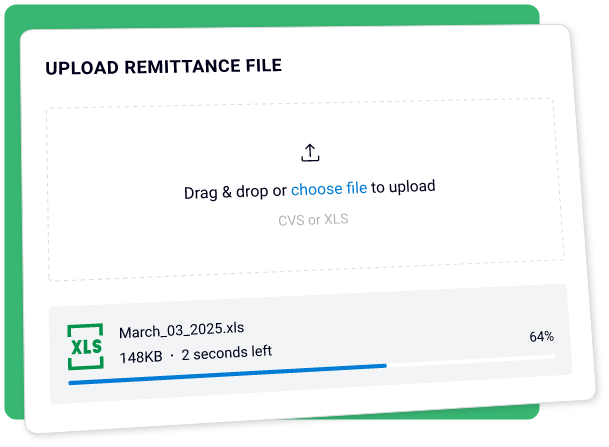Click the CVS or XLS format hint
This screenshot has height=447, width=609.
click(x=313, y=218)
